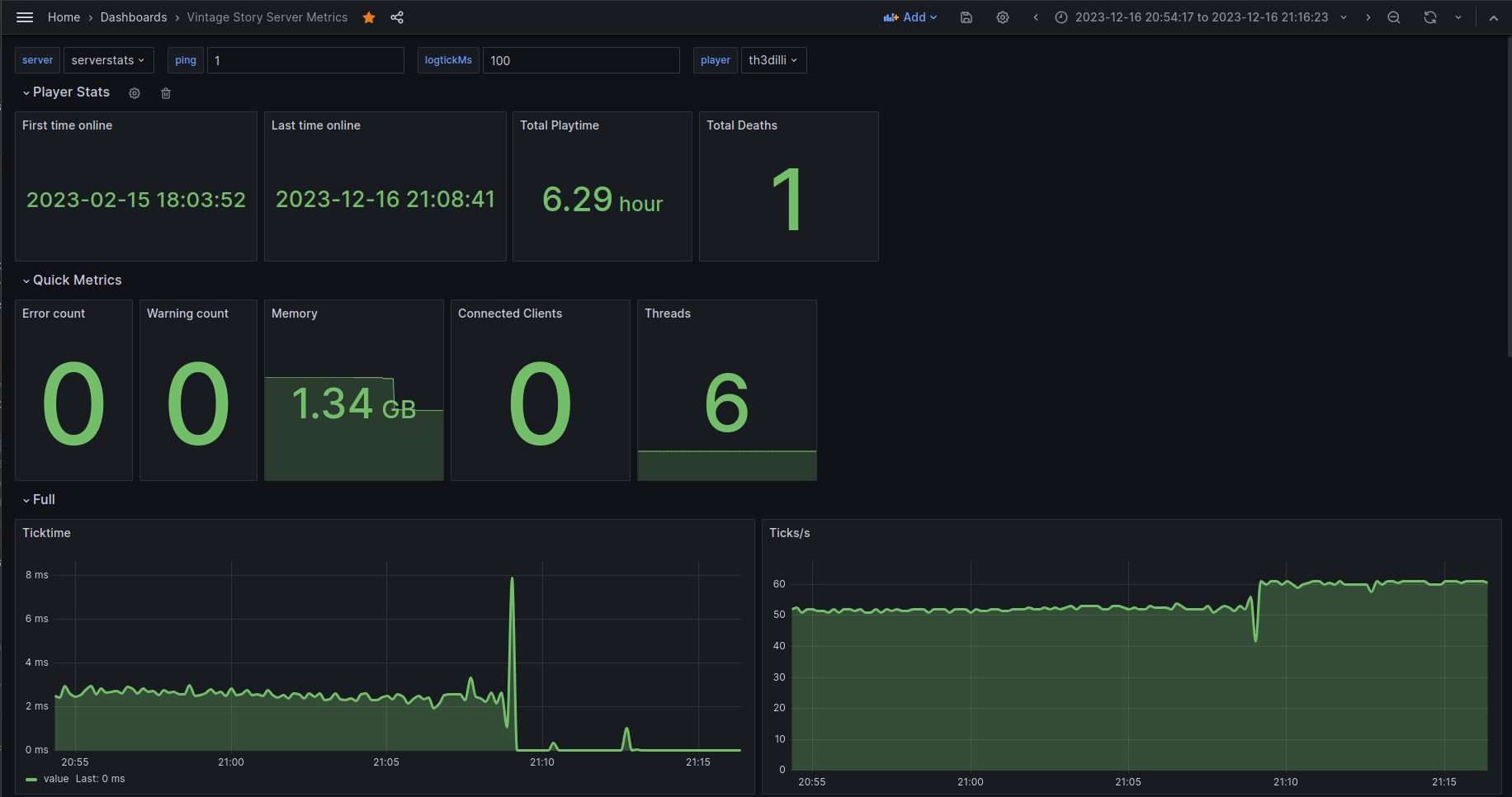Viewport: 1512px width, 797px height.
Task: Open the hamburger navigation menu
Action: 25,17
